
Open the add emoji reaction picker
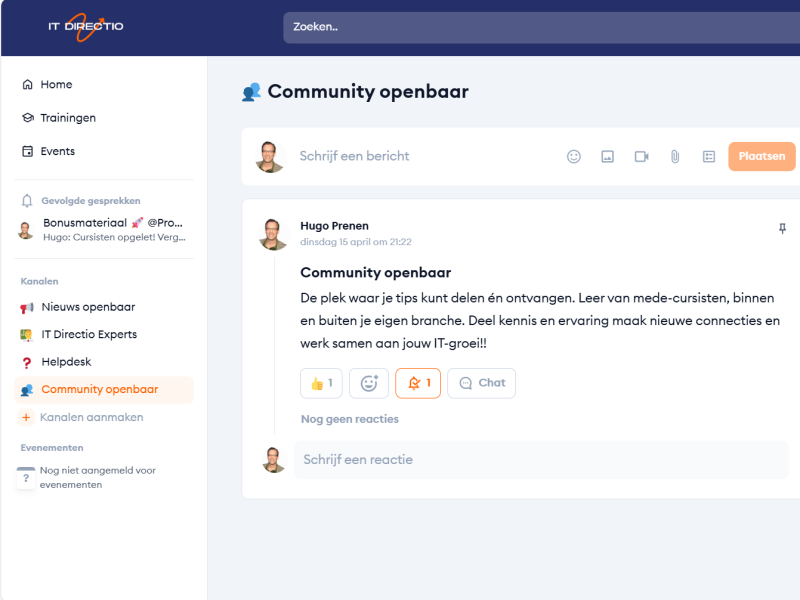369,383
